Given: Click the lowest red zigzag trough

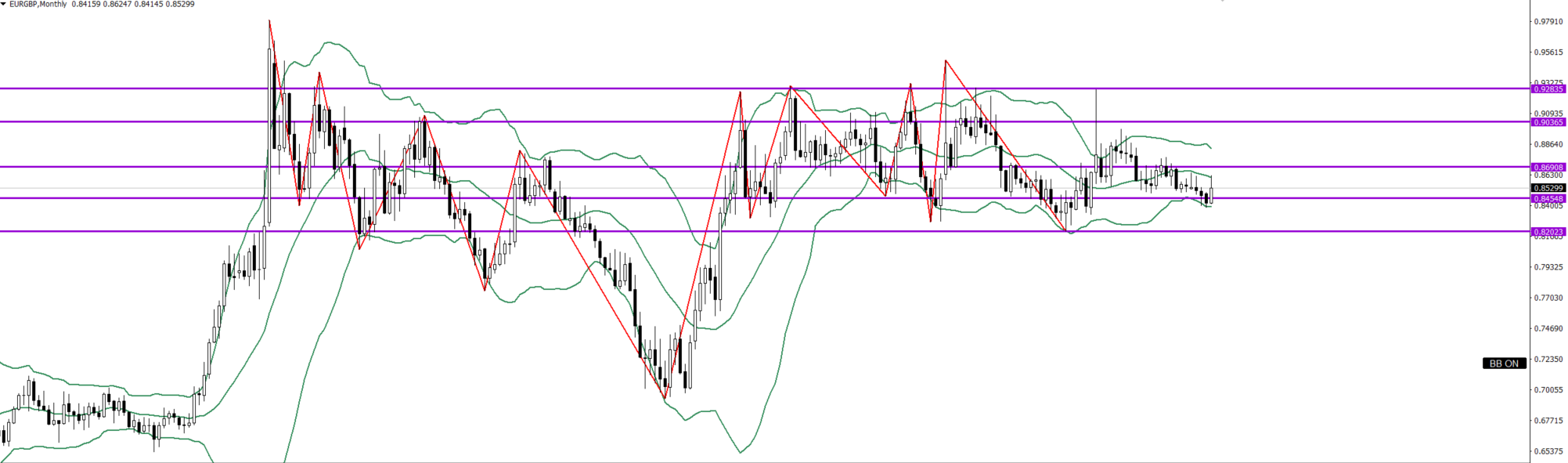Looking at the screenshot, I should pyautogui.click(x=665, y=398).
